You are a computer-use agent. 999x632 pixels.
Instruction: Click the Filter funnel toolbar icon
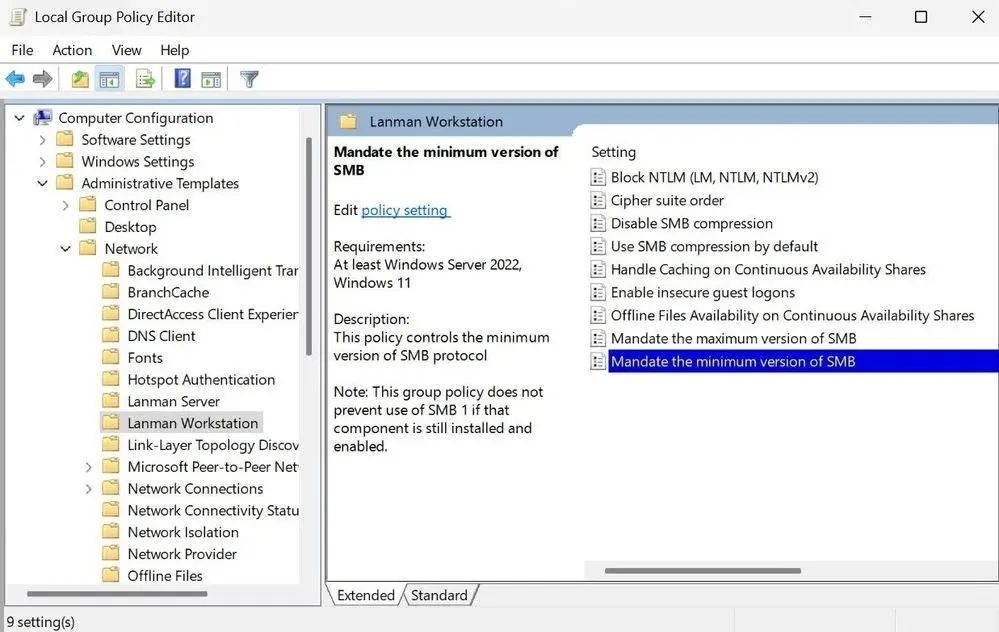(x=249, y=79)
